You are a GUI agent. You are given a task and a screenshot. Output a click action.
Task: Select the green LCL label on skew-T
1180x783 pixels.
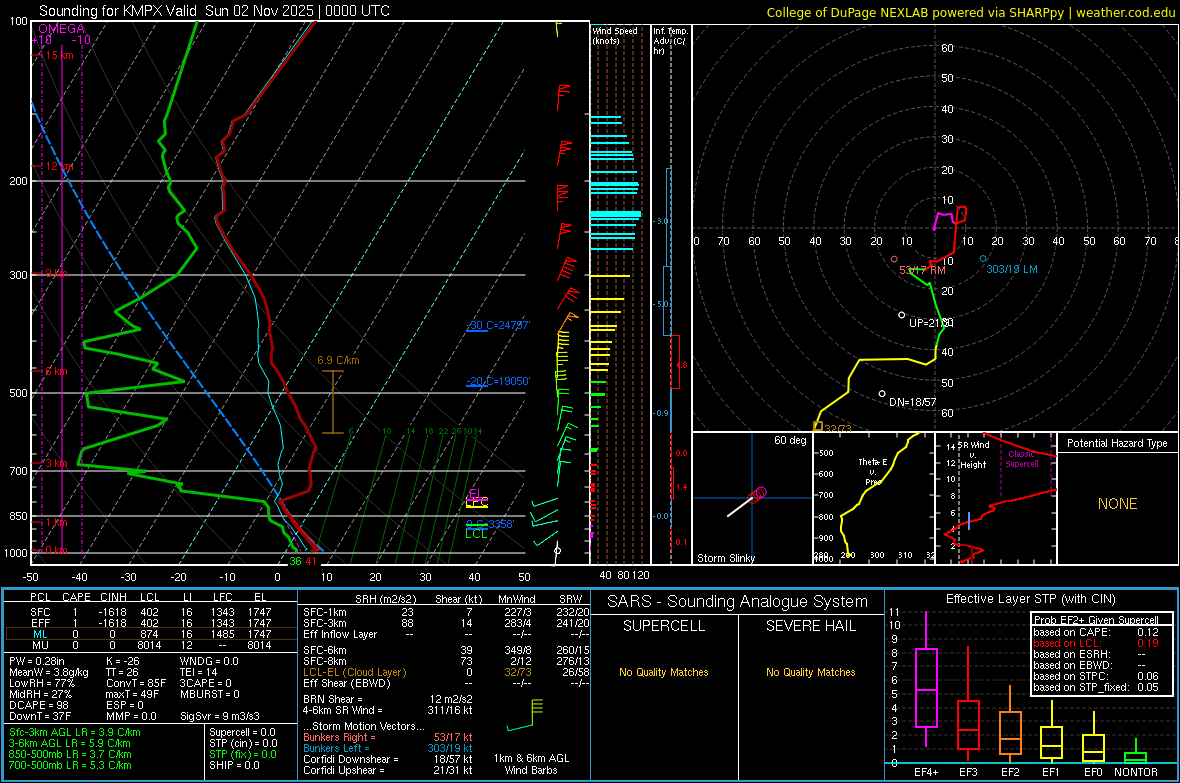click(476, 534)
